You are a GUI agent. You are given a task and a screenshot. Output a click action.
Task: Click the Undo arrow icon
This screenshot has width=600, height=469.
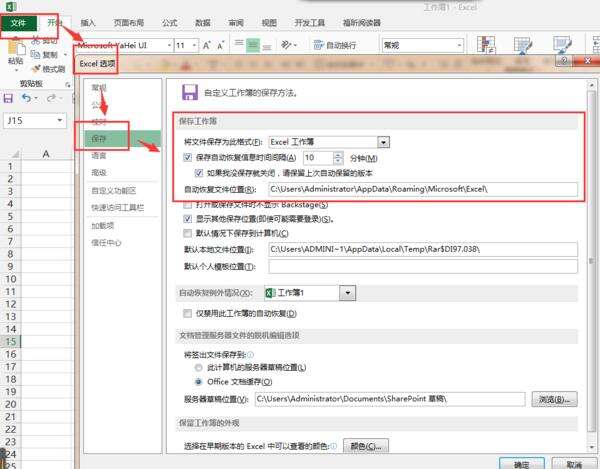coord(26,98)
